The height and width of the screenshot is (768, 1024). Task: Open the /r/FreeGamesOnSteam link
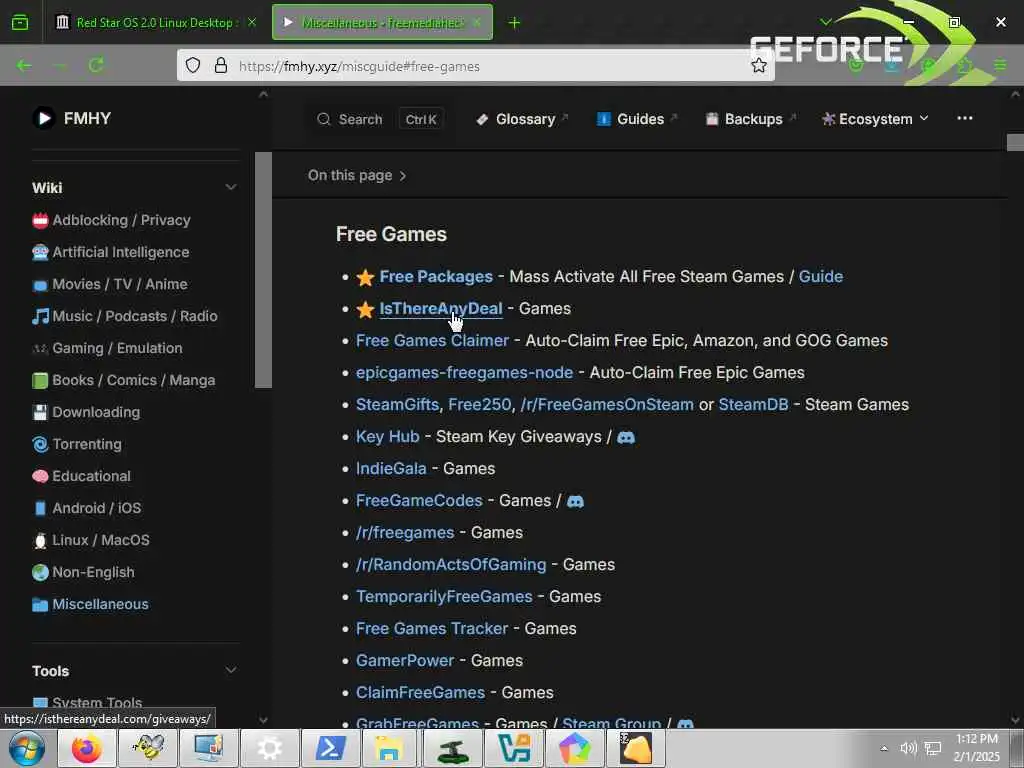607,404
